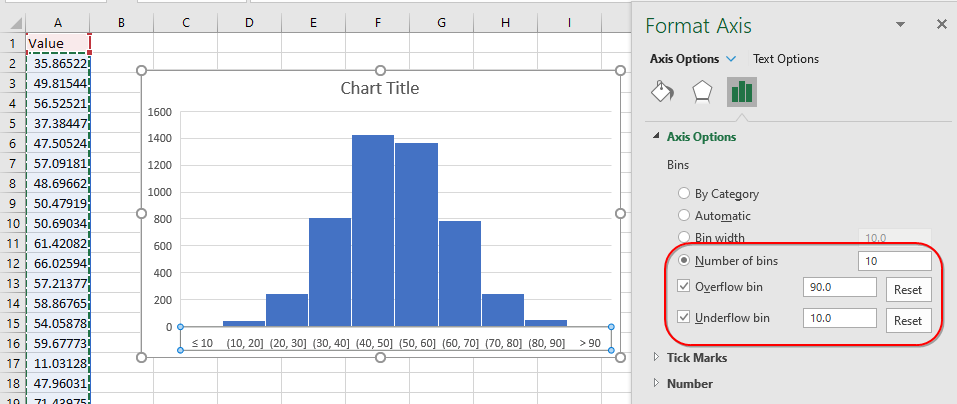Viewport: 957px width, 404px height.
Task: Select the By Category radio button
Action: coord(684,194)
